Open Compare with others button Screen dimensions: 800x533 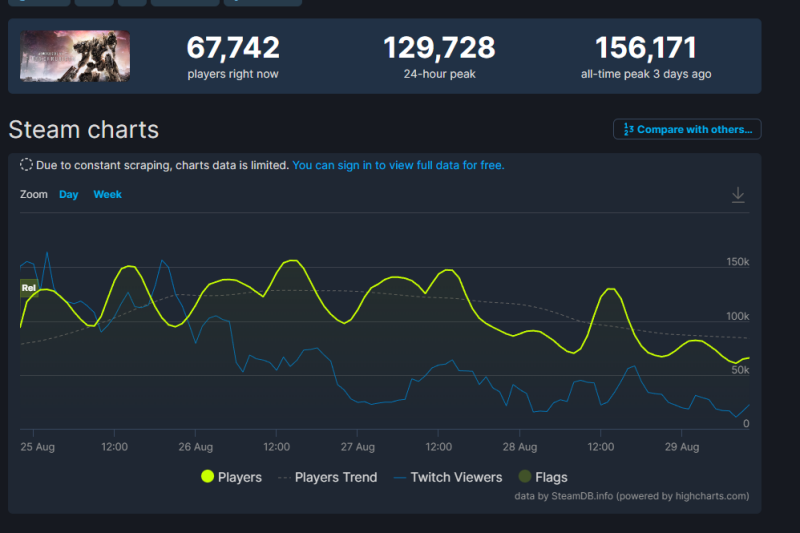click(x=687, y=129)
